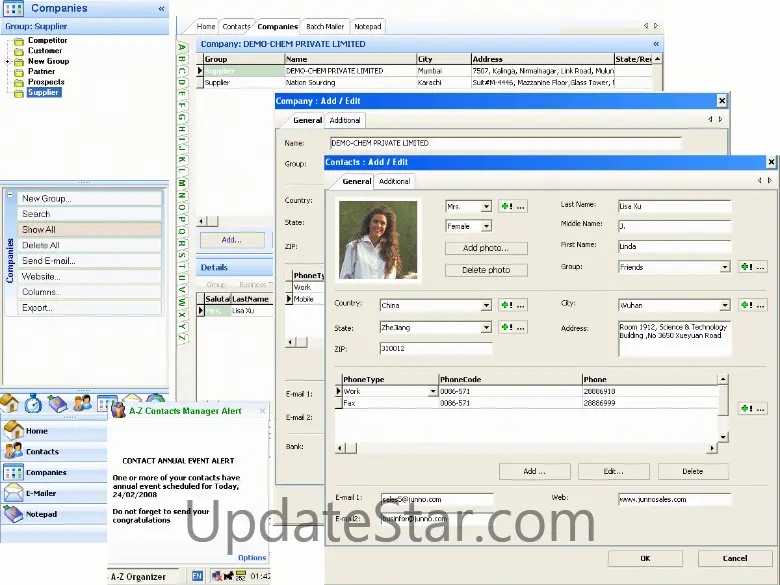Image resolution: width=780 pixels, height=585 pixels.
Task: Open the Work phone type dropdown
Action: point(432,391)
